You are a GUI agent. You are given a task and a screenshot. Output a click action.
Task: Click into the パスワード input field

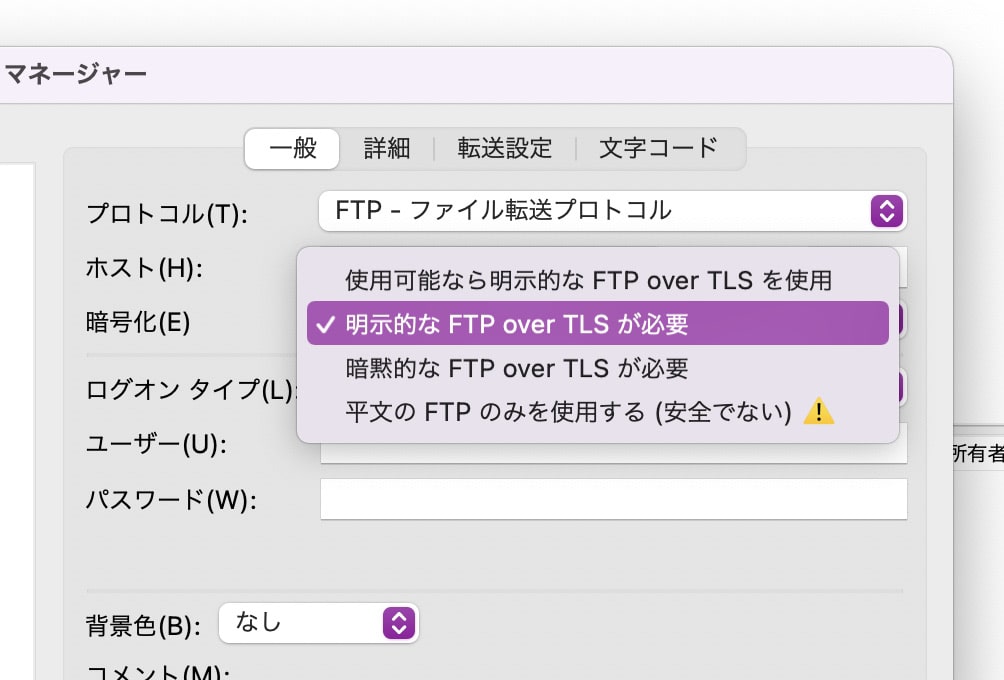point(612,499)
